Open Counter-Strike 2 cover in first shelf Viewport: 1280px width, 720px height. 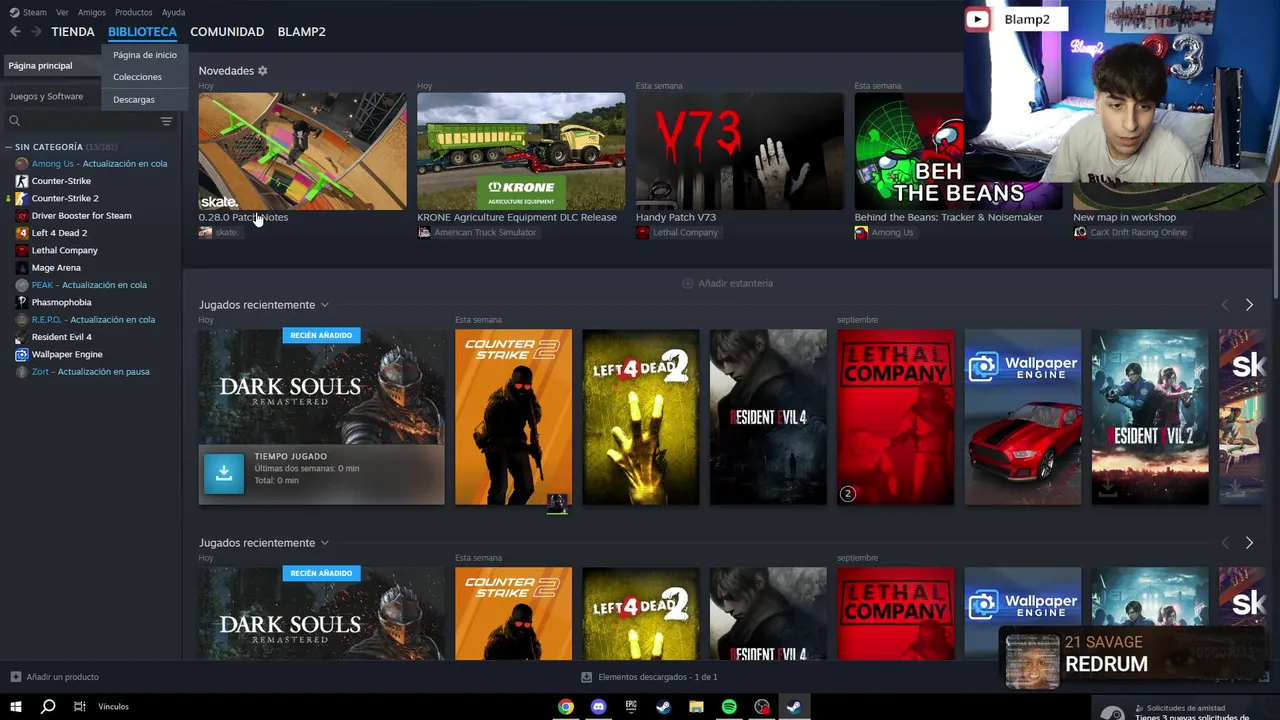coord(513,417)
